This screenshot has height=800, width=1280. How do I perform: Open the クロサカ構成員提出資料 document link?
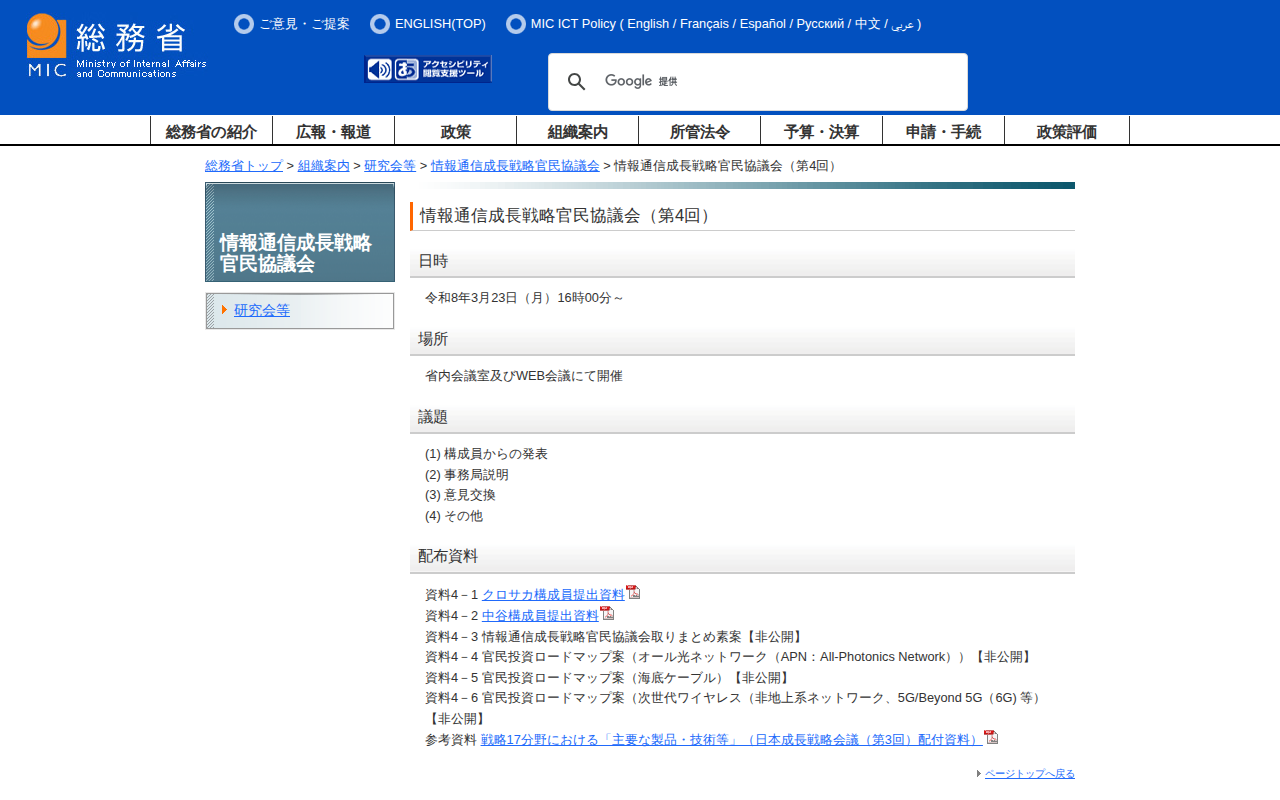pyautogui.click(x=553, y=595)
